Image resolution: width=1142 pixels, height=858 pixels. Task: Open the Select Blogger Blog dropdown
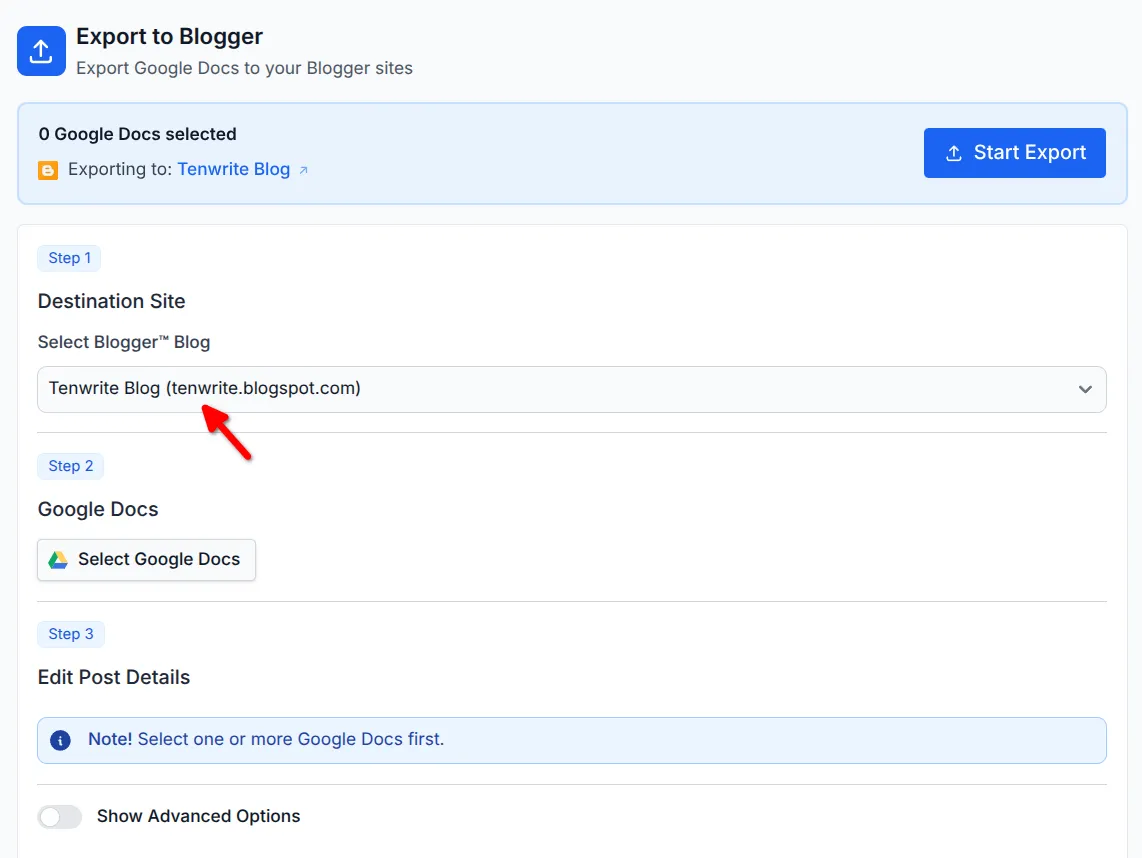[572, 389]
